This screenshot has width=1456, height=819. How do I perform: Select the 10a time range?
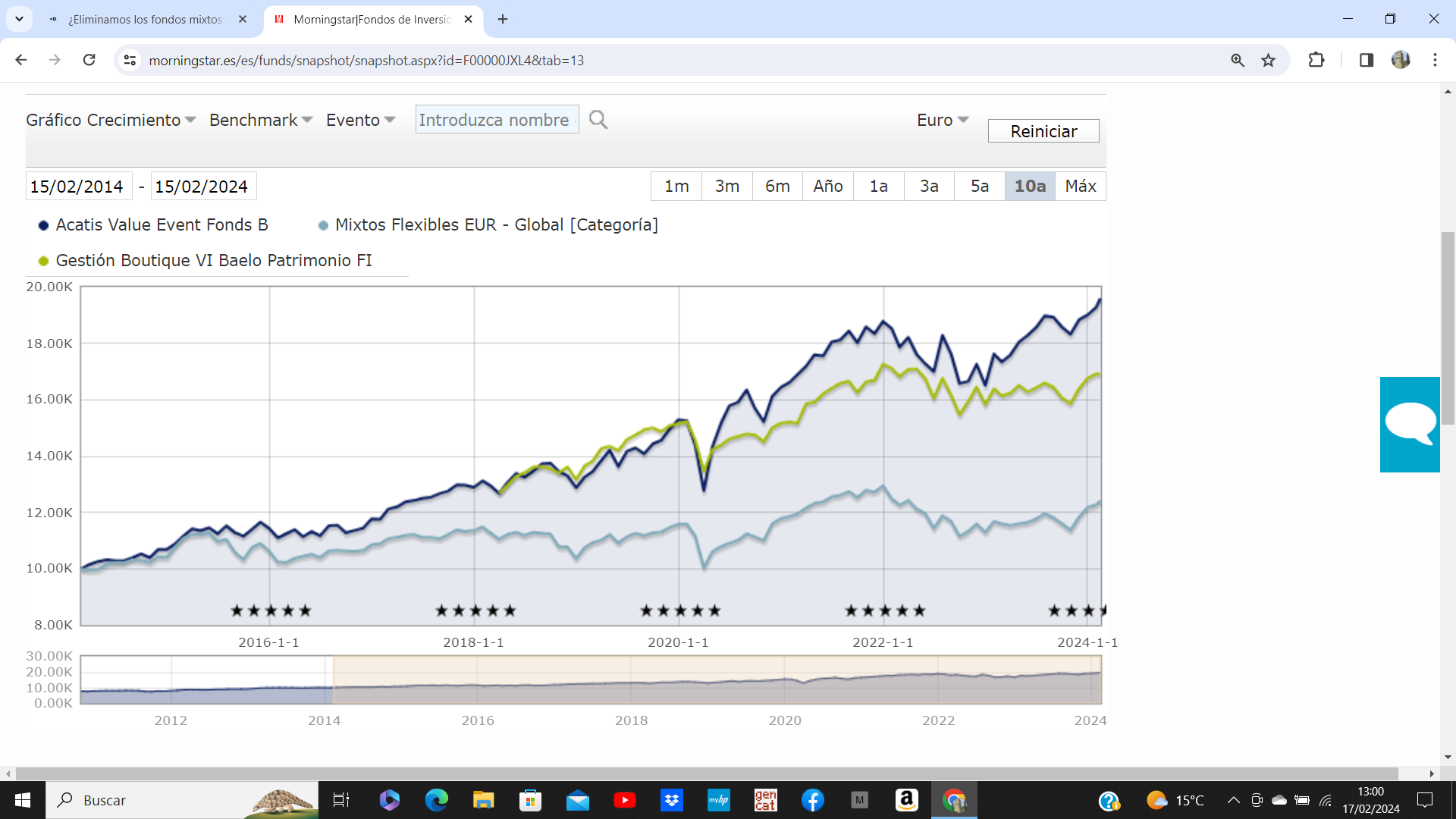(x=1030, y=186)
